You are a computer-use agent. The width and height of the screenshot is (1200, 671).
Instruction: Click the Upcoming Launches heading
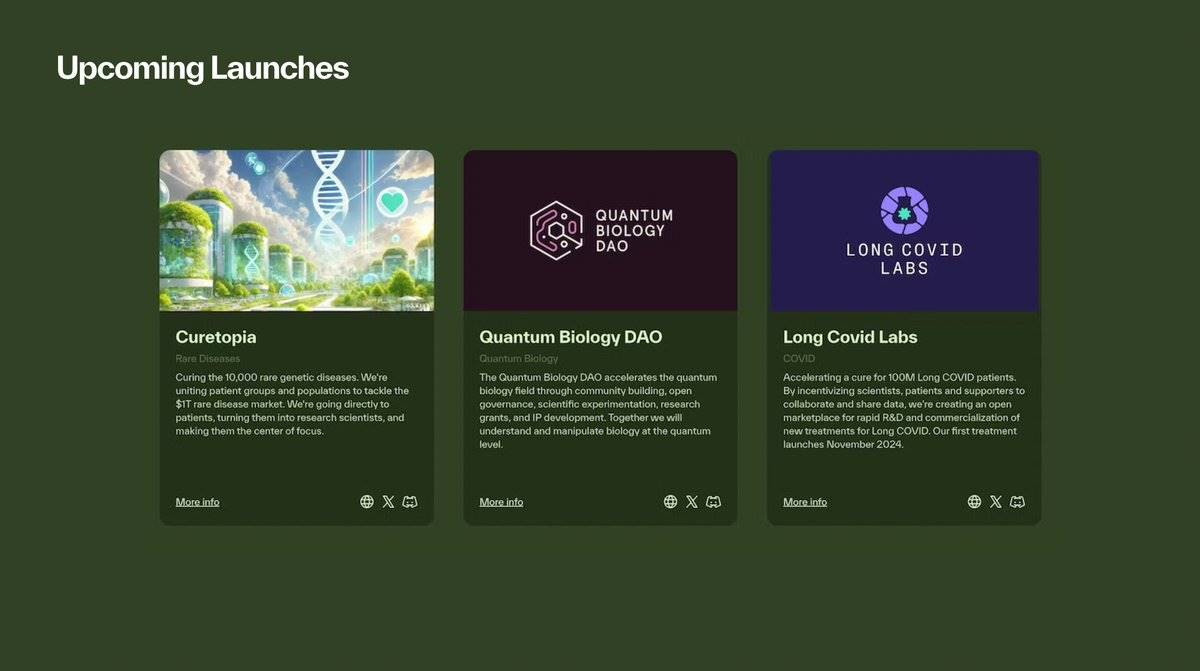click(203, 68)
